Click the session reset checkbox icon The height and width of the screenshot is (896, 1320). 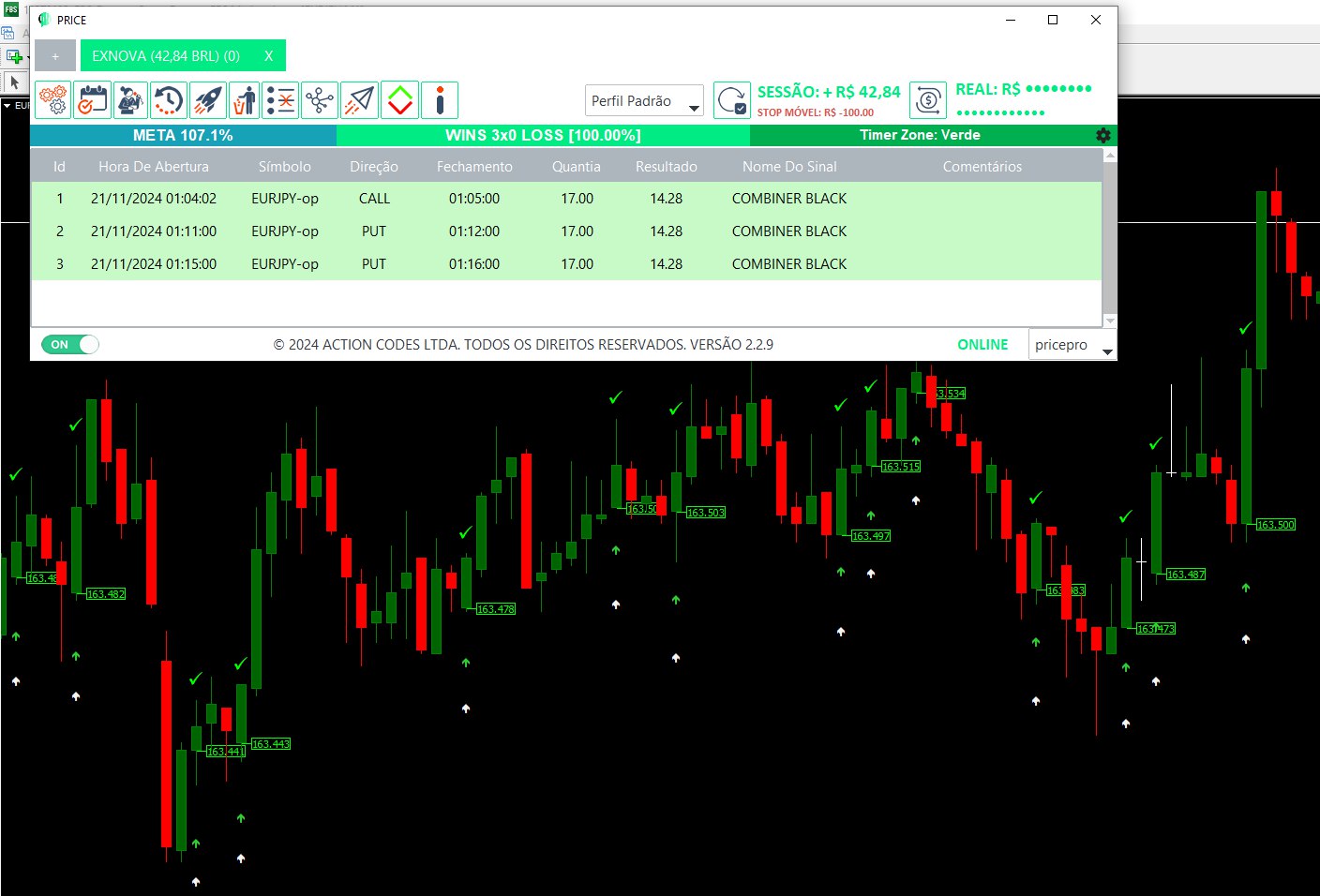(731, 100)
